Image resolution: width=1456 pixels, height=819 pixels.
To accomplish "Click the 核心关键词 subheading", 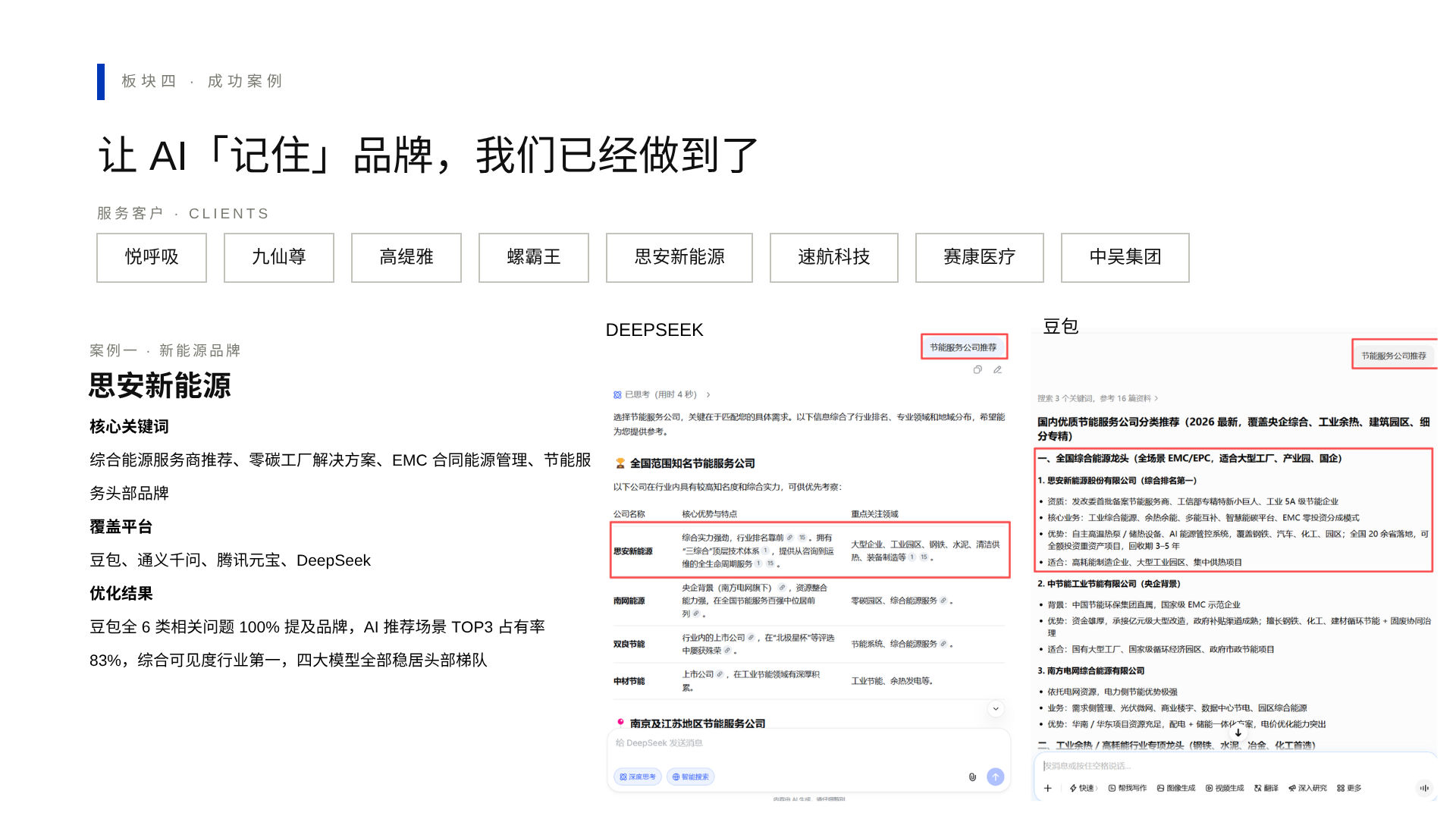I will click(130, 427).
